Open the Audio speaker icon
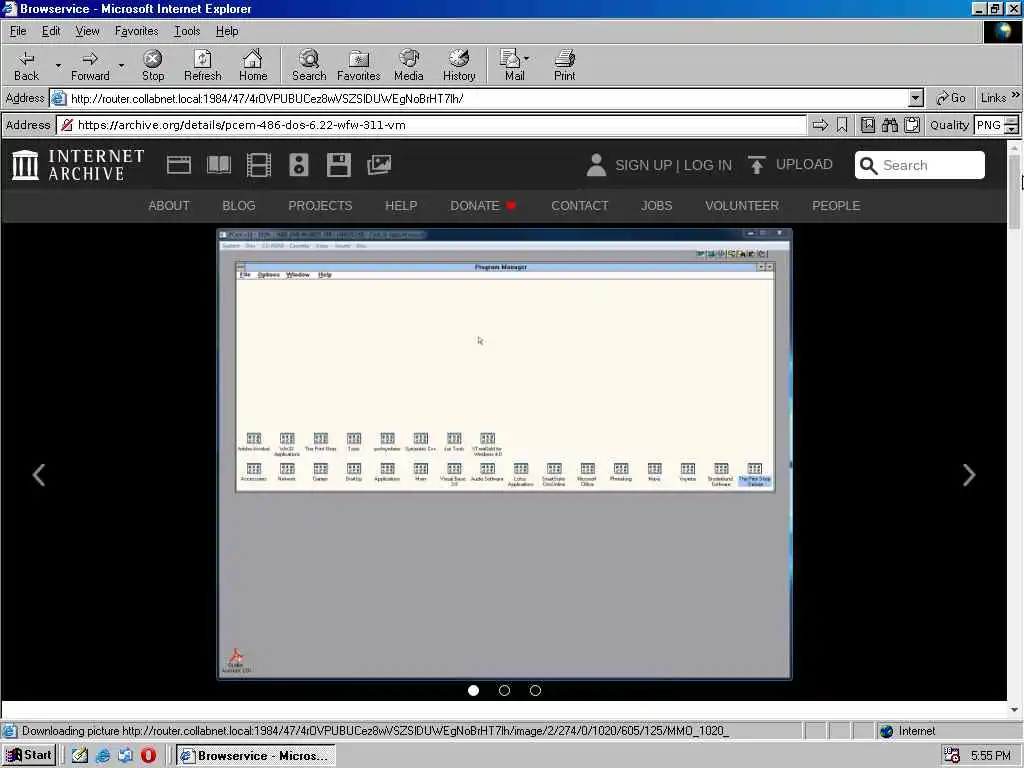This screenshot has height=768, width=1024. (x=298, y=165)
